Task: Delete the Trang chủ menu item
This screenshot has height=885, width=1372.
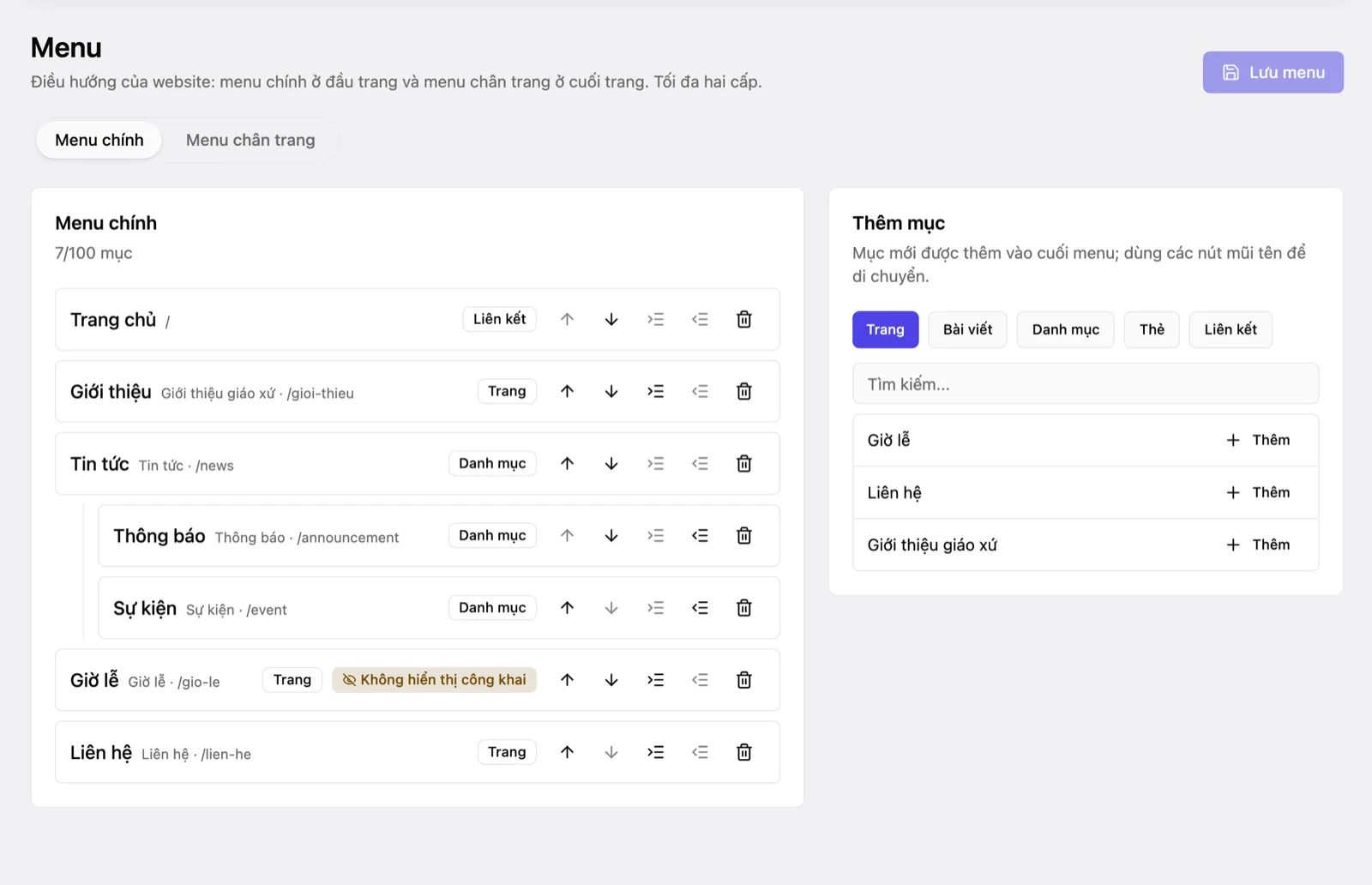Action: (x=744, y=319)
